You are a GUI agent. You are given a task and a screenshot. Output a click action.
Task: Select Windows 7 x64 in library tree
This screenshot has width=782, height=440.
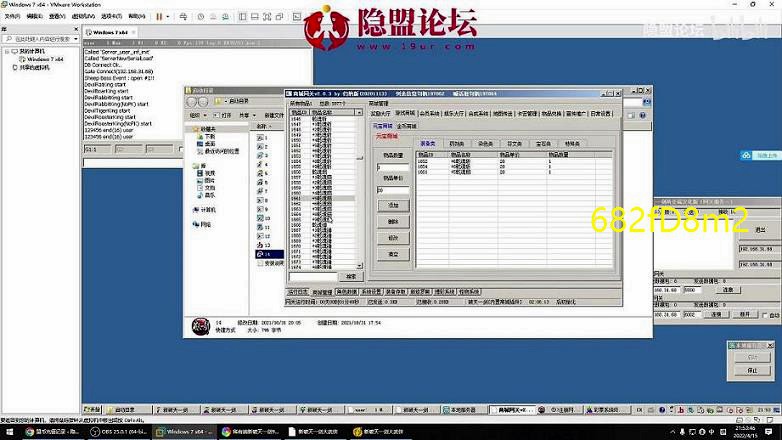(x=42, y=59)
